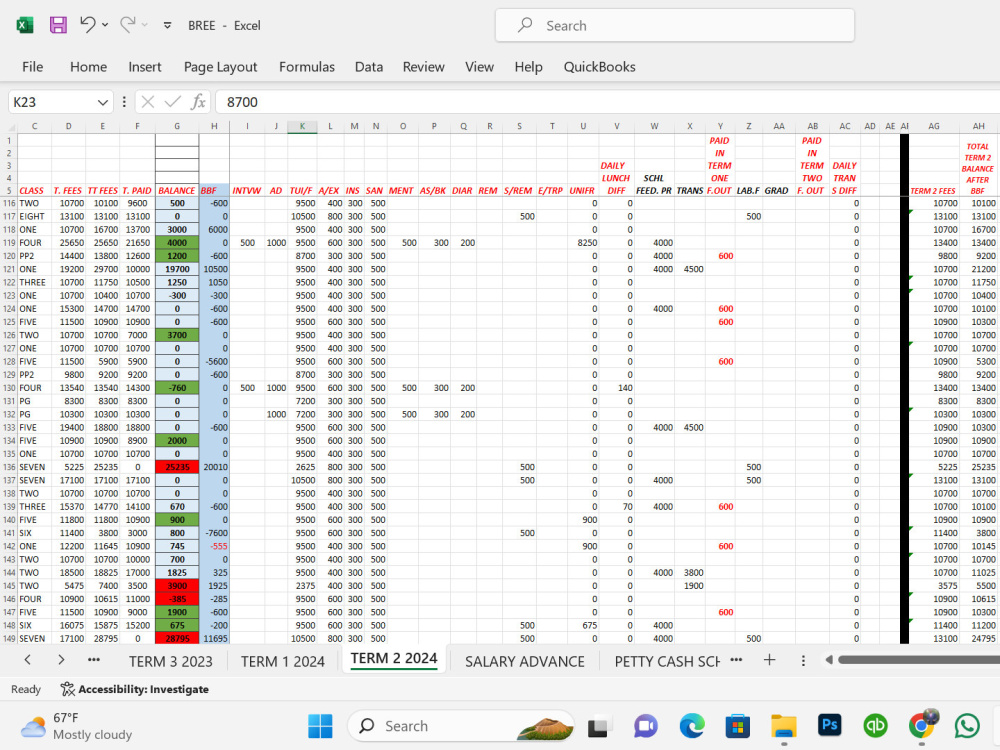Click the horizontal scrollbar thumb
This screenshot has height=750, width=1000.
click(919, 660)
